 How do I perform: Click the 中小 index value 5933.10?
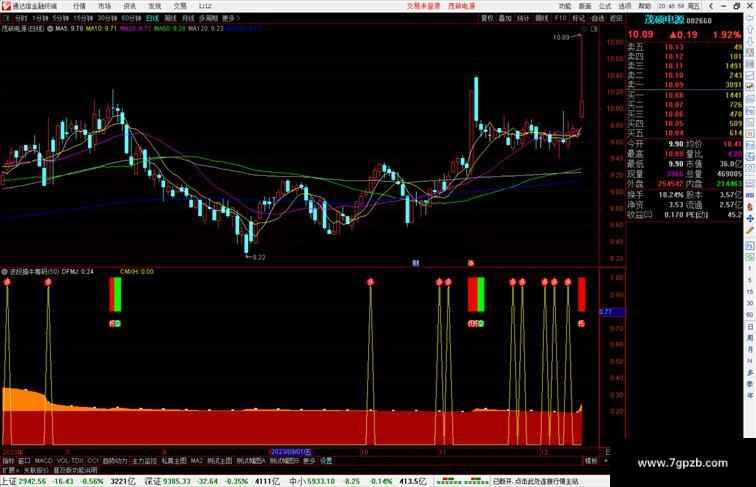(x=322, y=481)
